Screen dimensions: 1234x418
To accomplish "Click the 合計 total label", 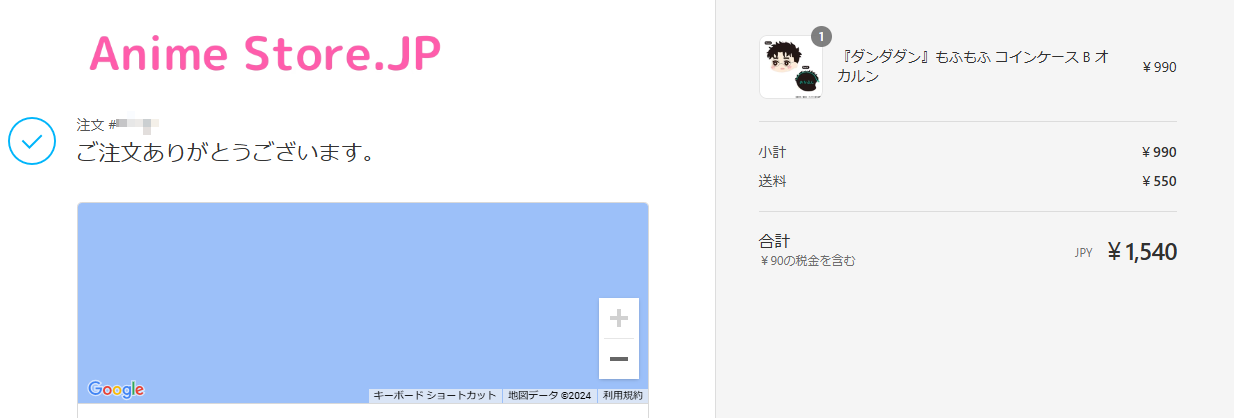I will pyautogui.click(x=775, y=241).
